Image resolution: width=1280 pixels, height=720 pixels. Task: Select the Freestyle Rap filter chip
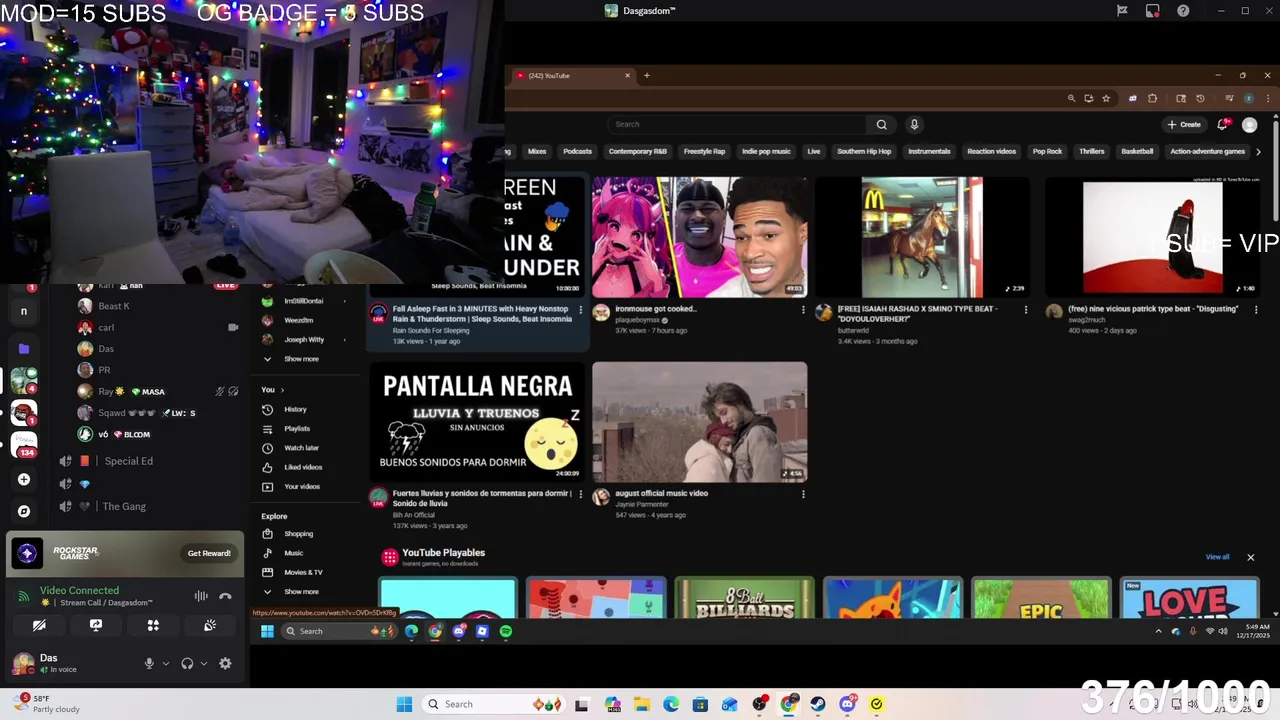point(704,151)
